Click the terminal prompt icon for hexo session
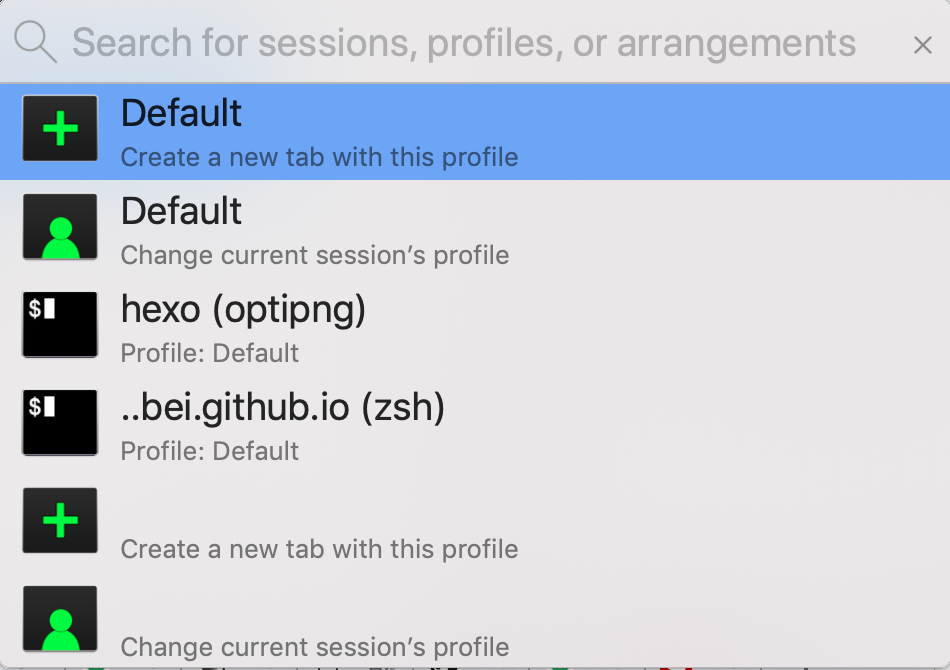950x670 pixels. pyautogui.click(x=60, y=325)
